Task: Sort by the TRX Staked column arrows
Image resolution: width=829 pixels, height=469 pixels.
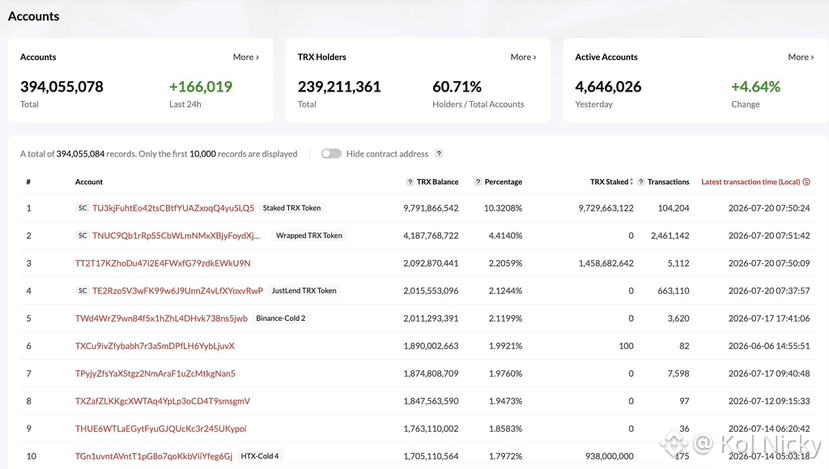Action: point(631,182)
